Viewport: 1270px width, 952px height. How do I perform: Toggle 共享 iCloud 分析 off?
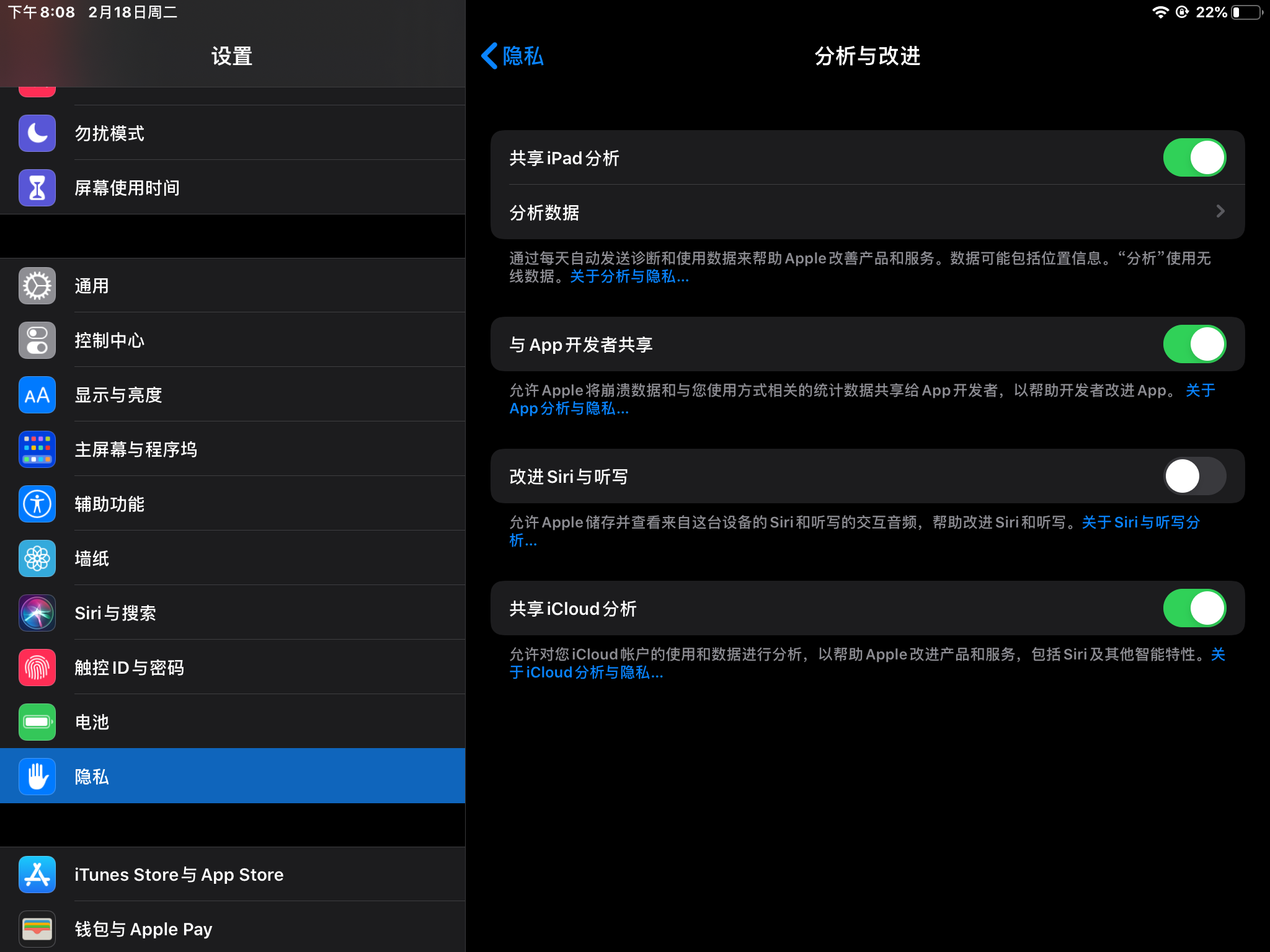1194,608
